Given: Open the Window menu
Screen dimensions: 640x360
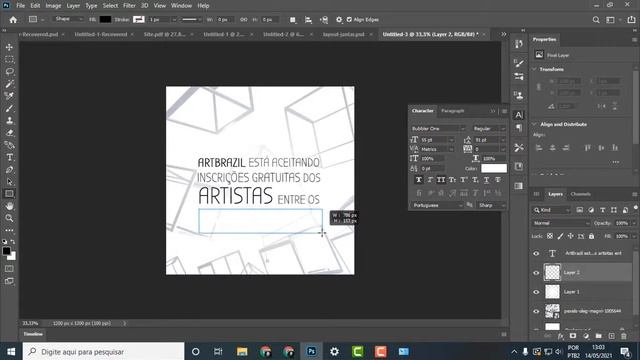Looking at the screenshot, I should point(181,6).
